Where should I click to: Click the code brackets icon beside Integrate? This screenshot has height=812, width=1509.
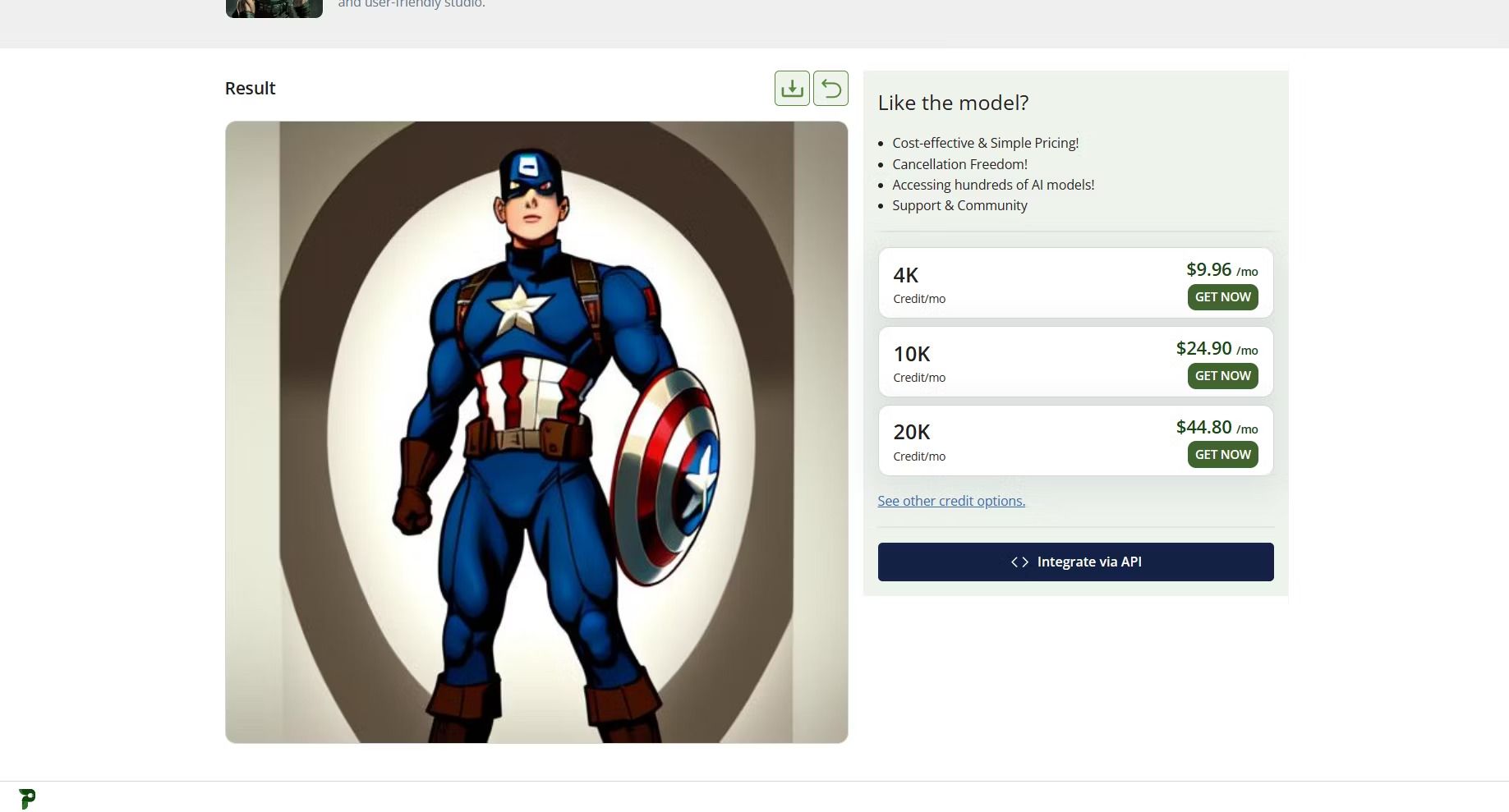click(1019, 562)
